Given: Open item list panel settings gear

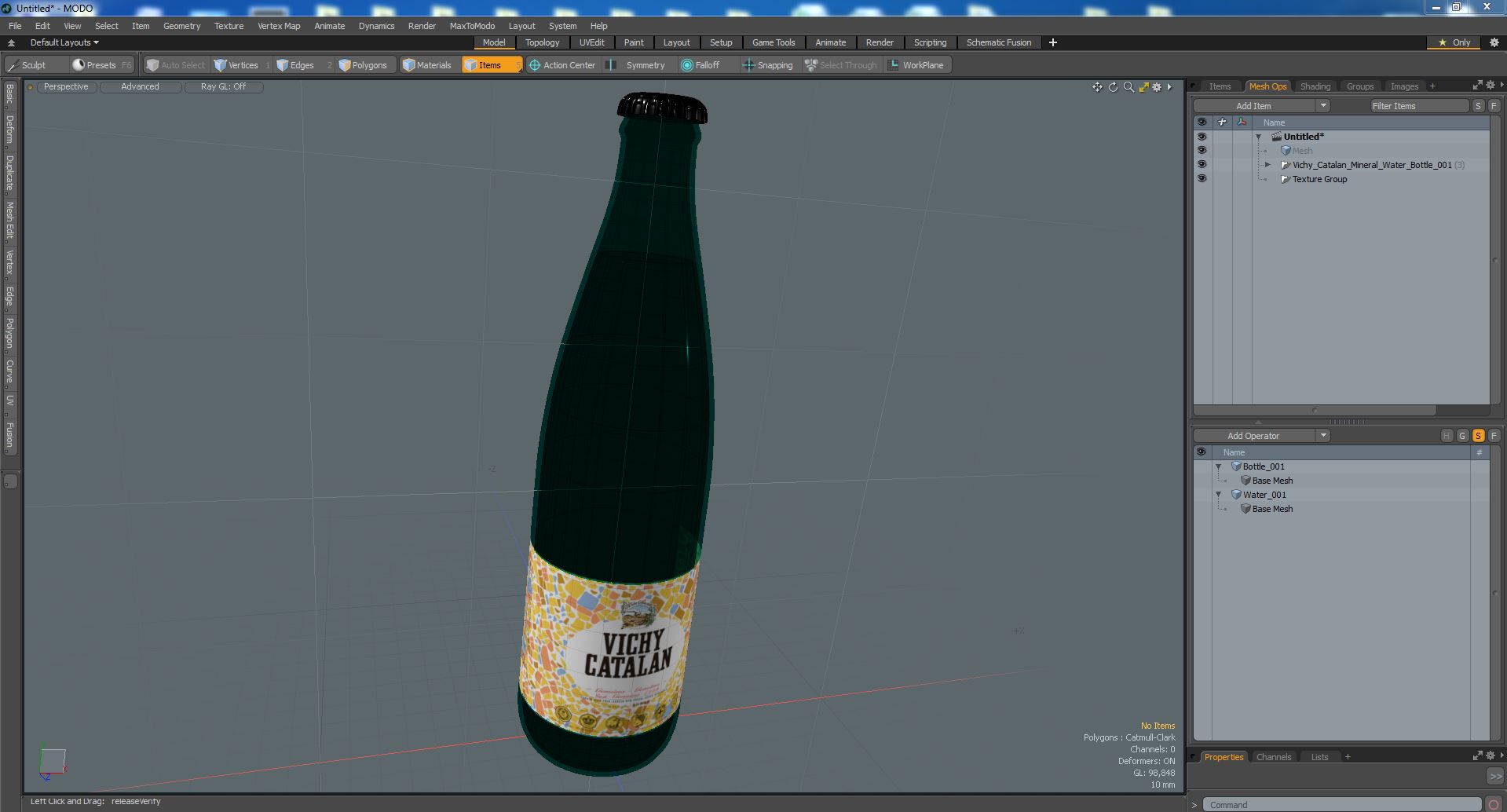Looking at the screenshot, I should [x=1490, y=85].
